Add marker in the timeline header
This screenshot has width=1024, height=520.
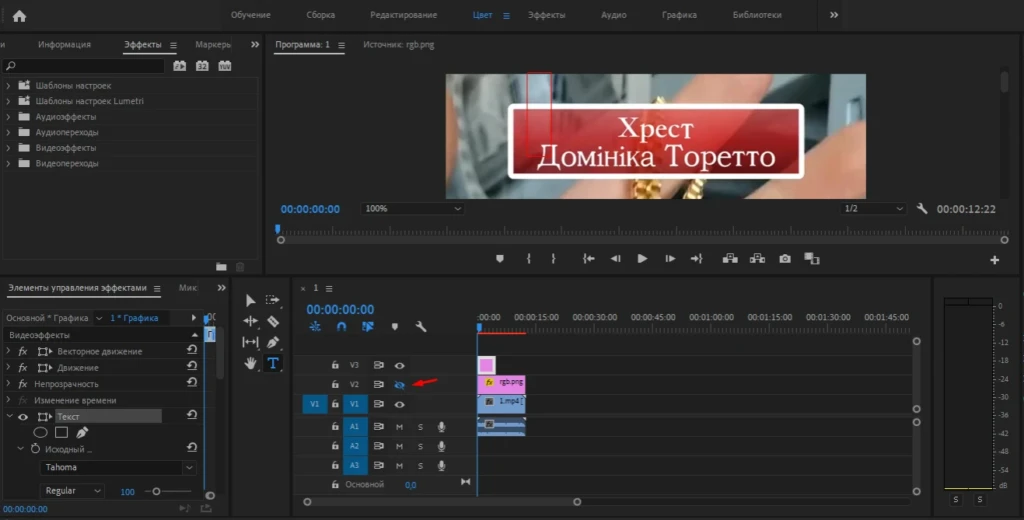[x=394, y=327]
